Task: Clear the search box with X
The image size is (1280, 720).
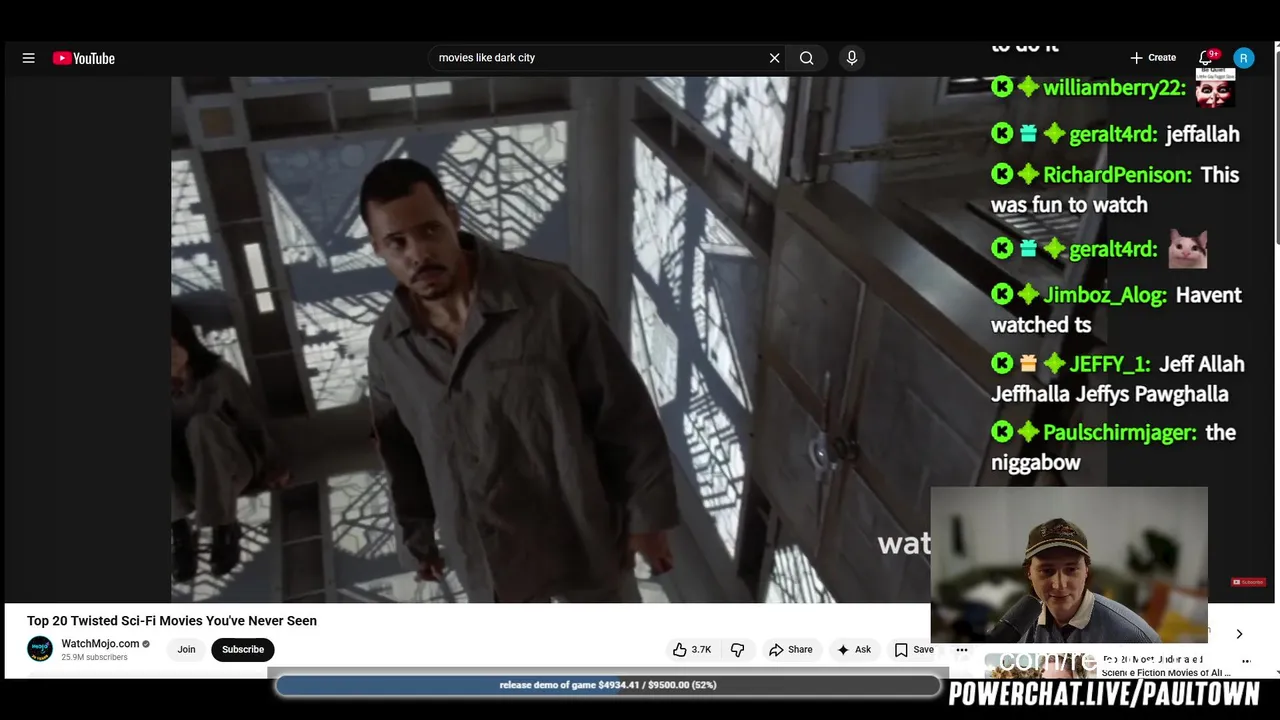Action: coord(774,58)
